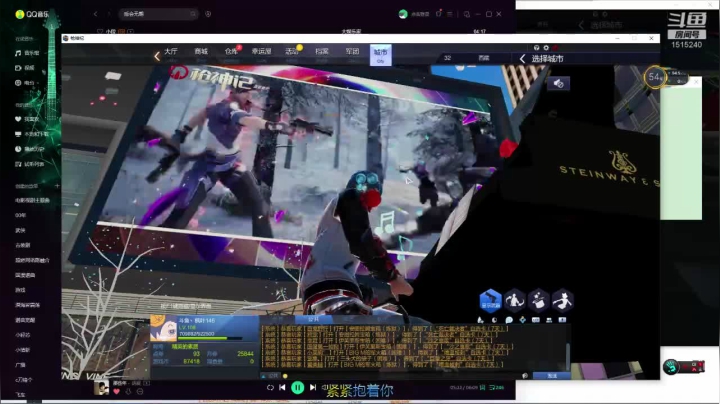The image size is (720, 404).
Task: Click the QQ Music search field
Action: point(158,14)
